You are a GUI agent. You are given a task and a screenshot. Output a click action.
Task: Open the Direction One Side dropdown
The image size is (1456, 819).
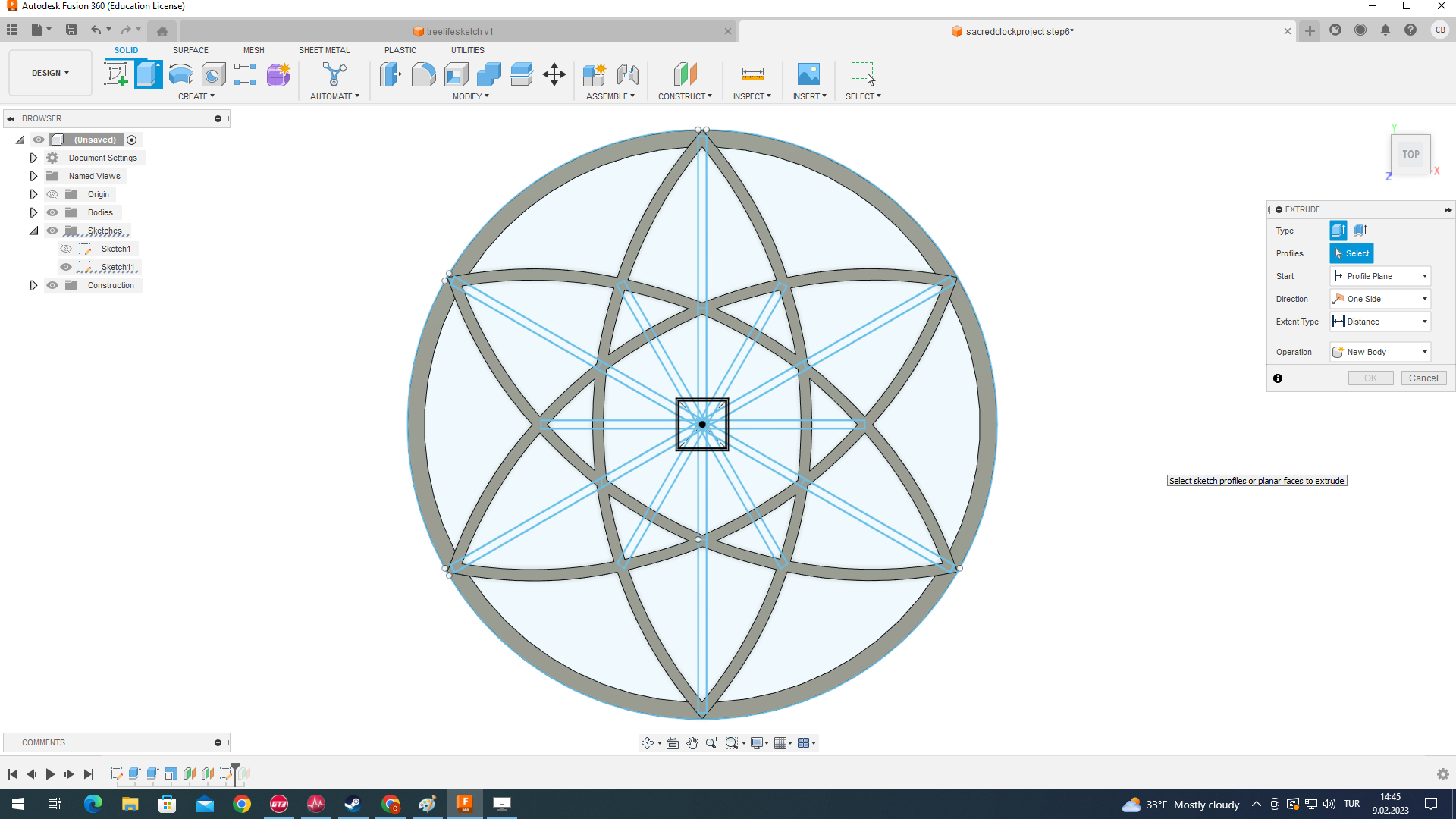(x=1380, y=299)
